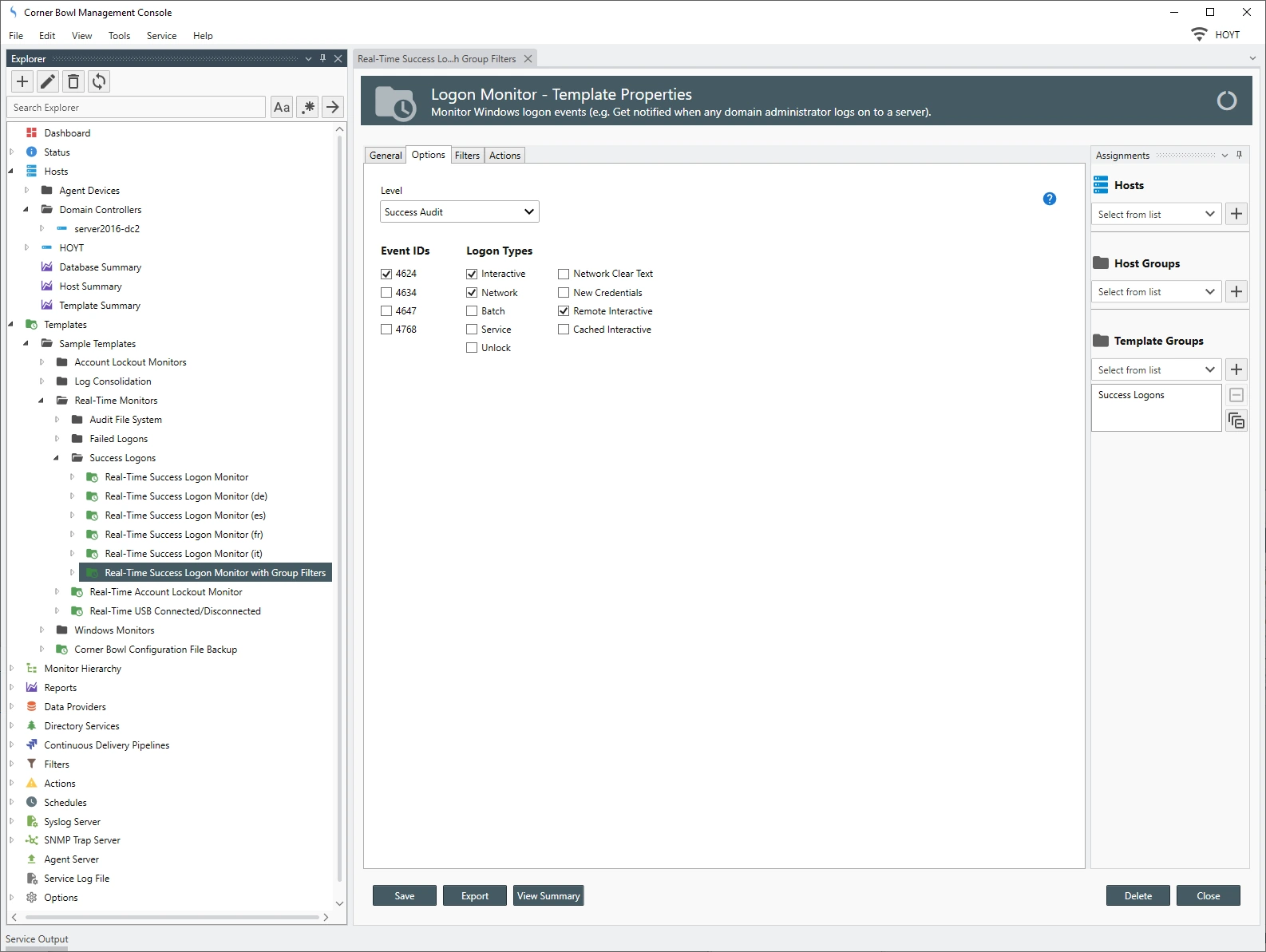This screenshot has height=952, width=1266.
Task: Click the View Summary button
Action: coord(548,896)
